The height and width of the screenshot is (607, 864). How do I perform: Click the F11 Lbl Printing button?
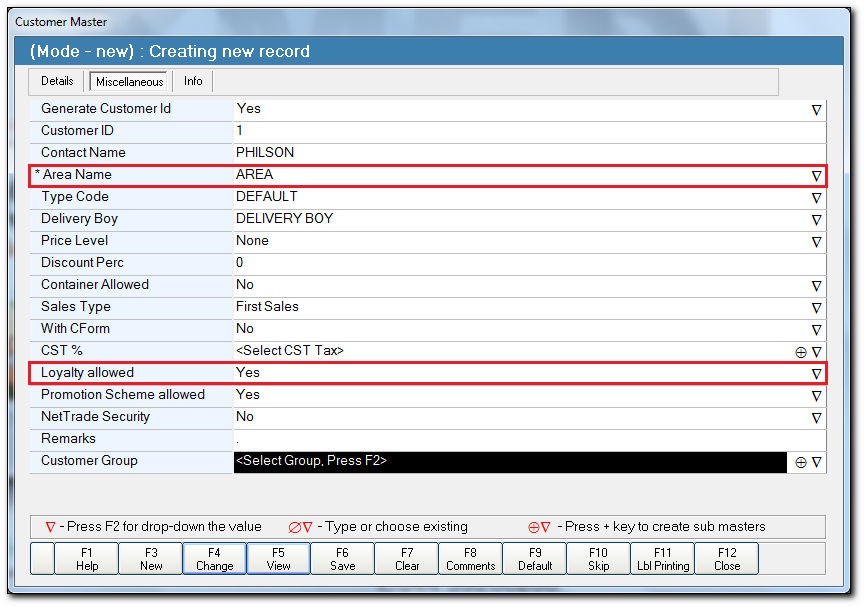coord(663,559)
